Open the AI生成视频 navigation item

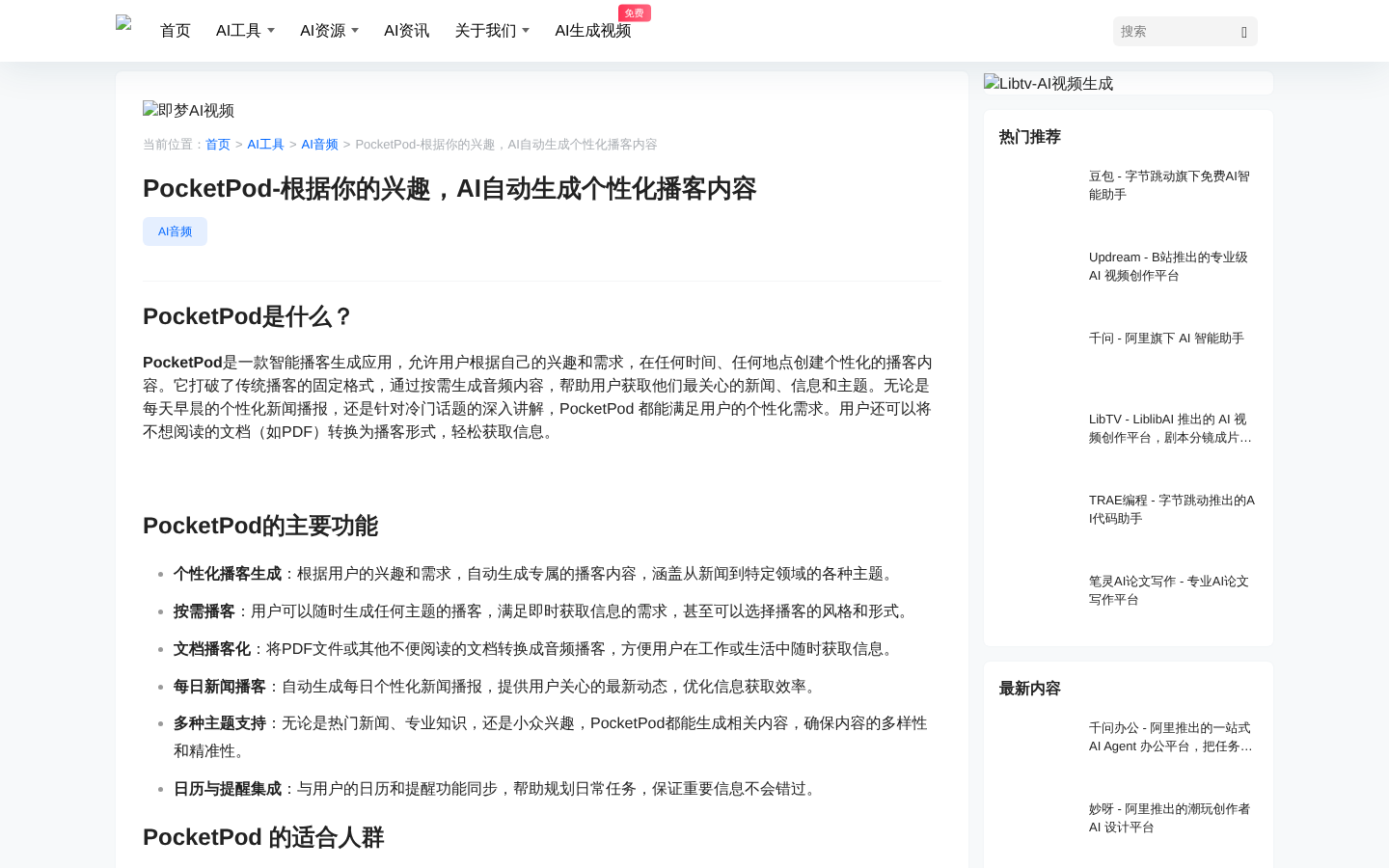point(592,31)
